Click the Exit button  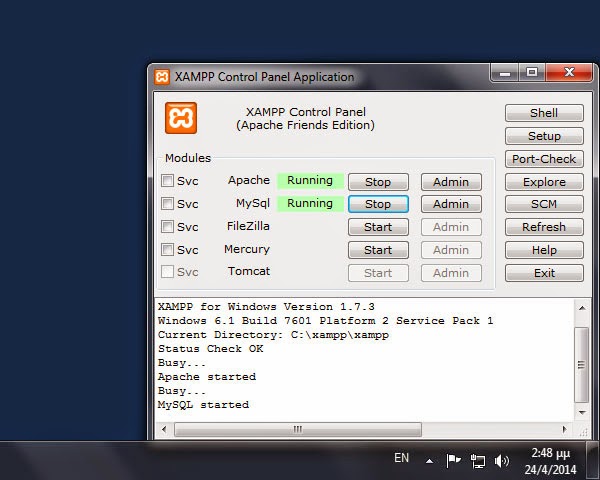pyautogui.click(x=544, y=273)
